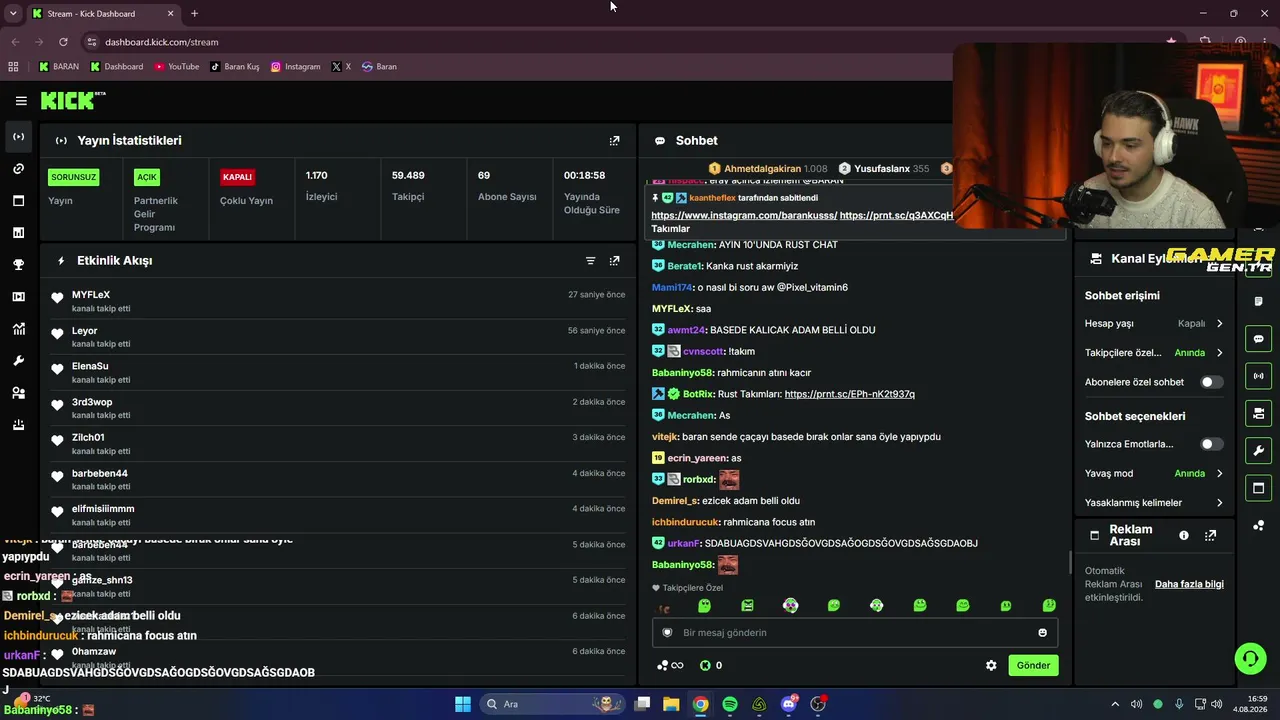Focus the Bir mesaj gönderin input
The height and width of the screenshot is (720, 1280).
[x=855, y=633]
